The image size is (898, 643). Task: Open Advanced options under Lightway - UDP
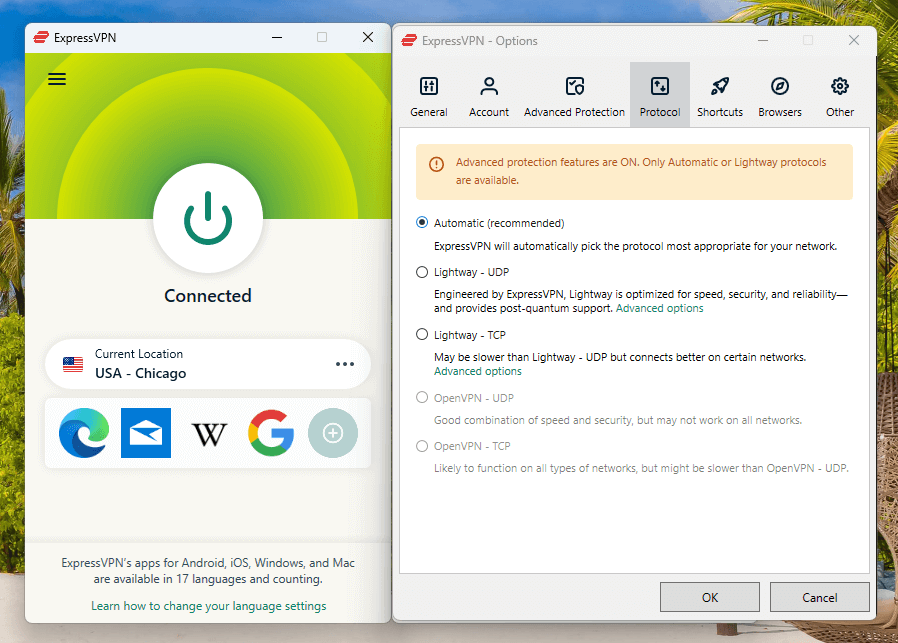(x=659, y=308)
